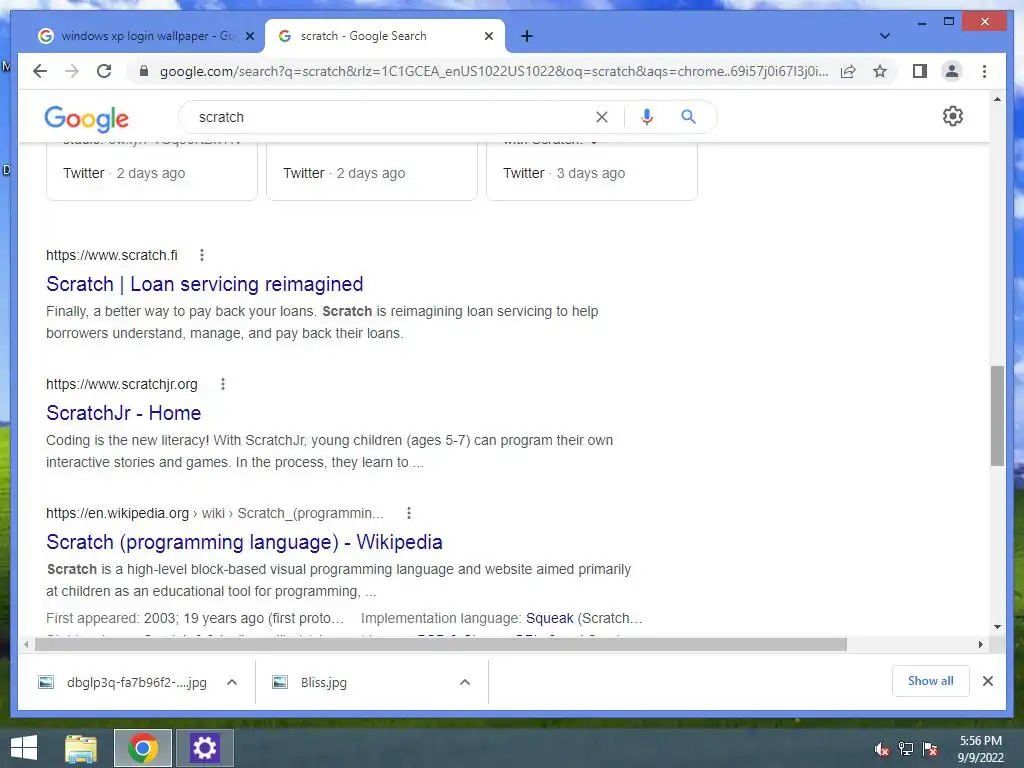Click the muted volume tray icon
Screen dimensions: 1024x768
click(x=882, y=749)
